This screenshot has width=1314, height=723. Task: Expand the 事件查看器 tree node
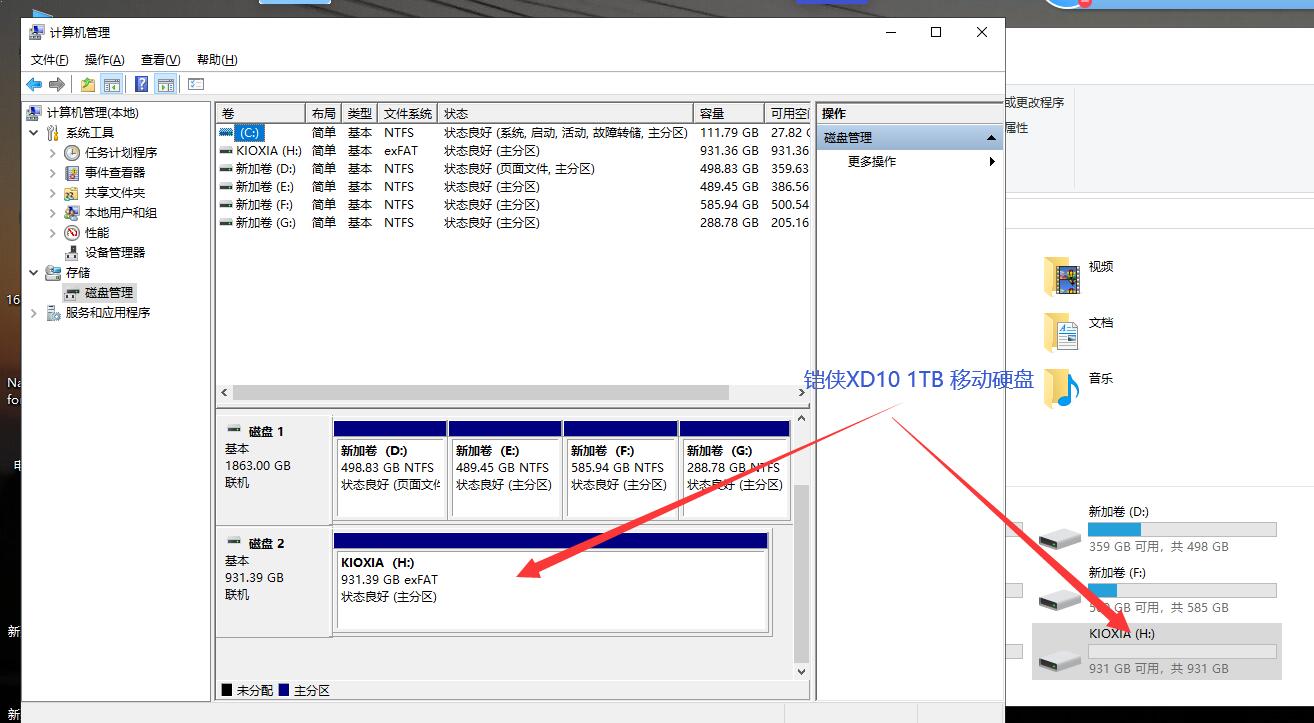pos(53,173)
